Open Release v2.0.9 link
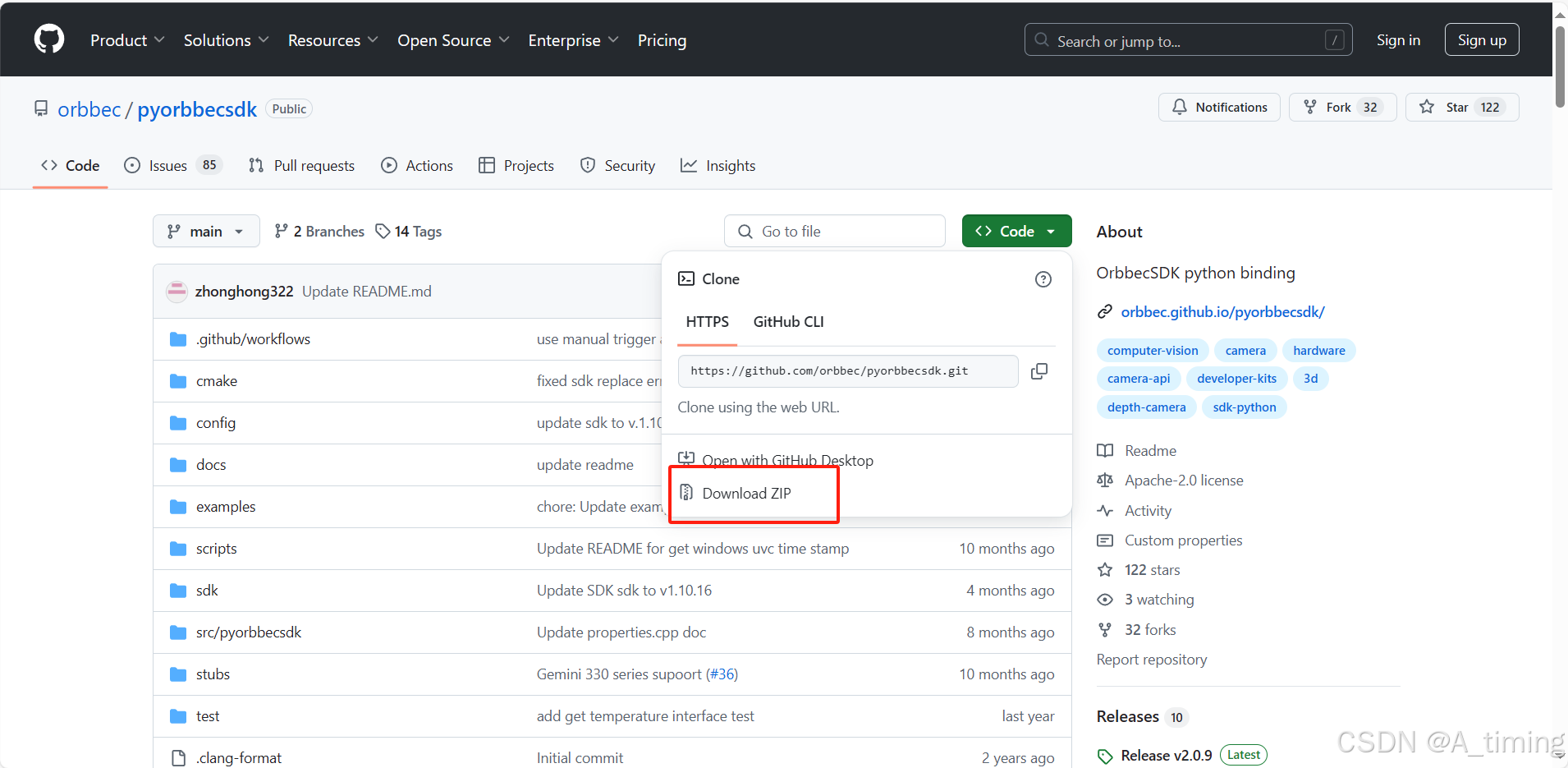Viewport: 1568px width, 768px height. 1166,756
